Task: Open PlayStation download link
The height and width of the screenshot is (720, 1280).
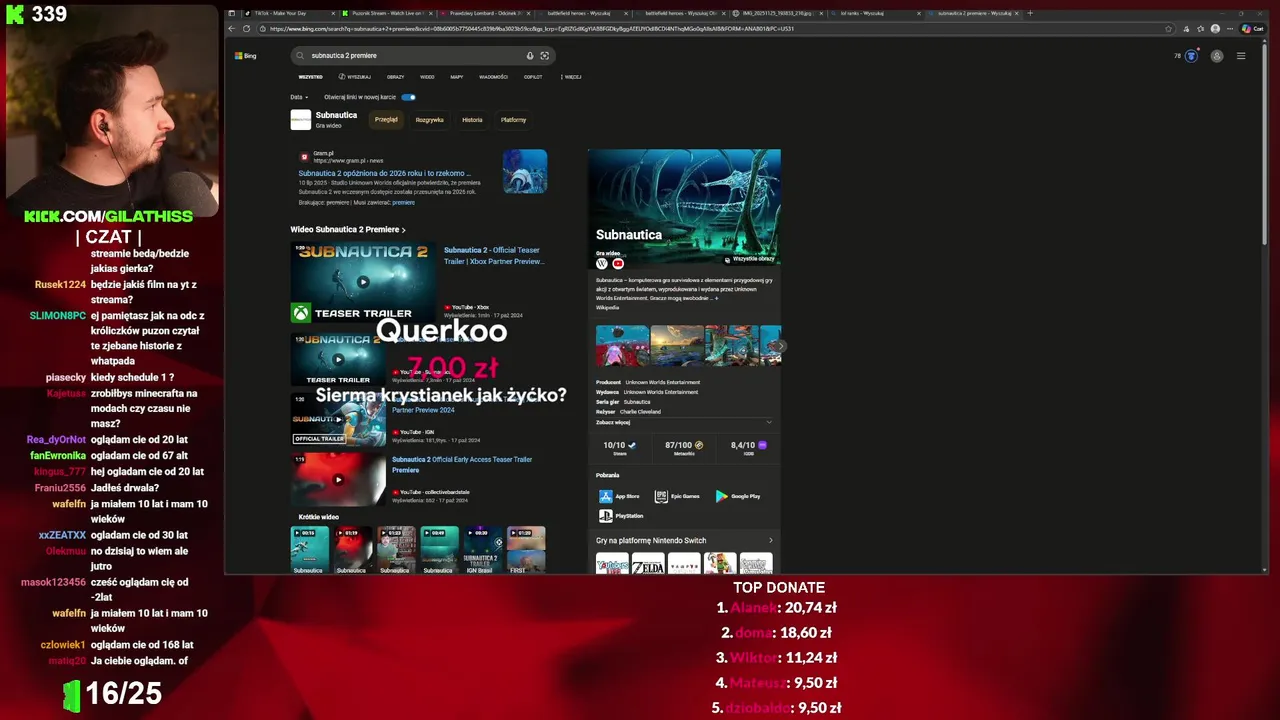Action: point(621,516)
